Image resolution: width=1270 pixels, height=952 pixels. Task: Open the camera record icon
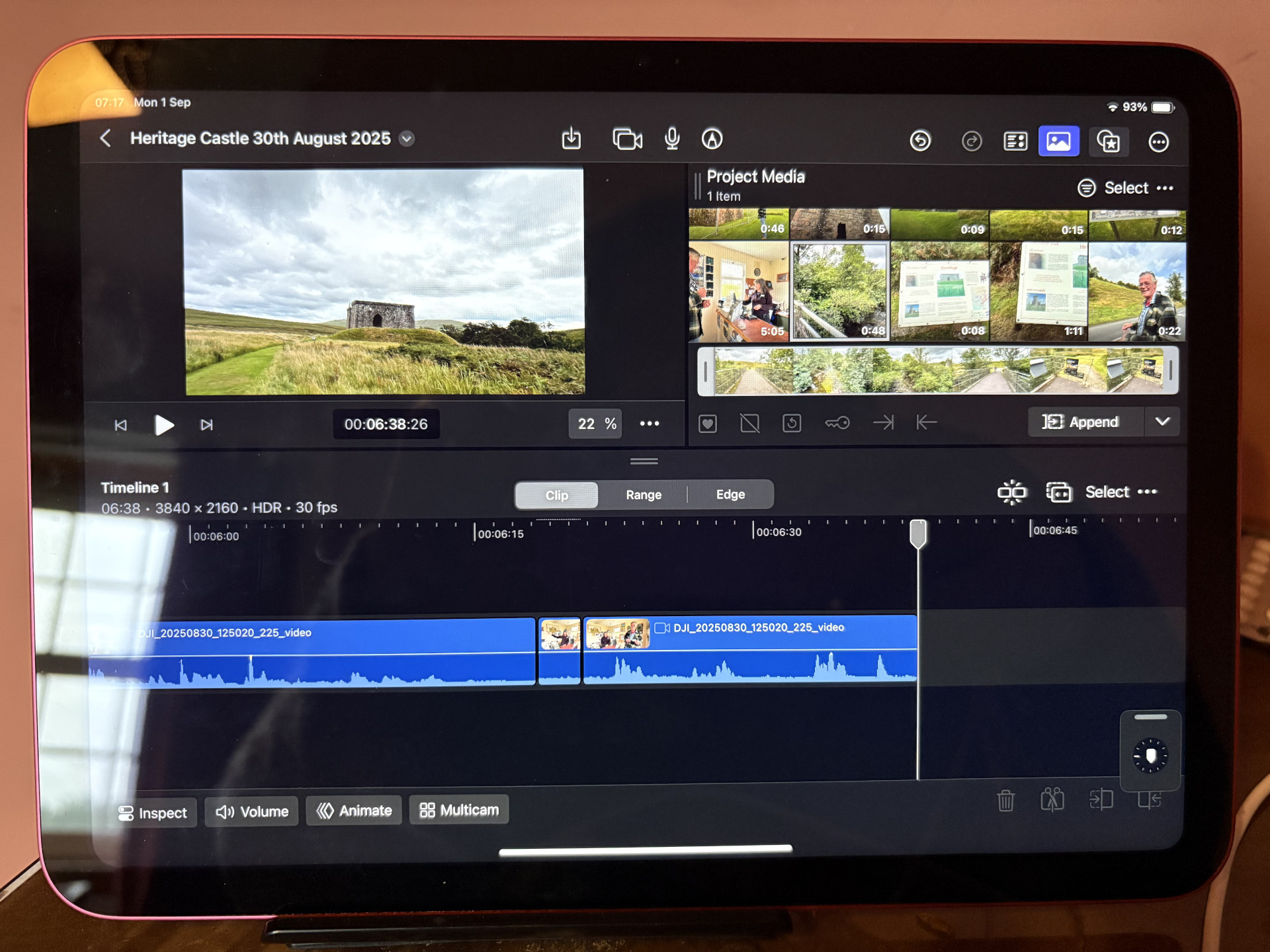[626, 139]
